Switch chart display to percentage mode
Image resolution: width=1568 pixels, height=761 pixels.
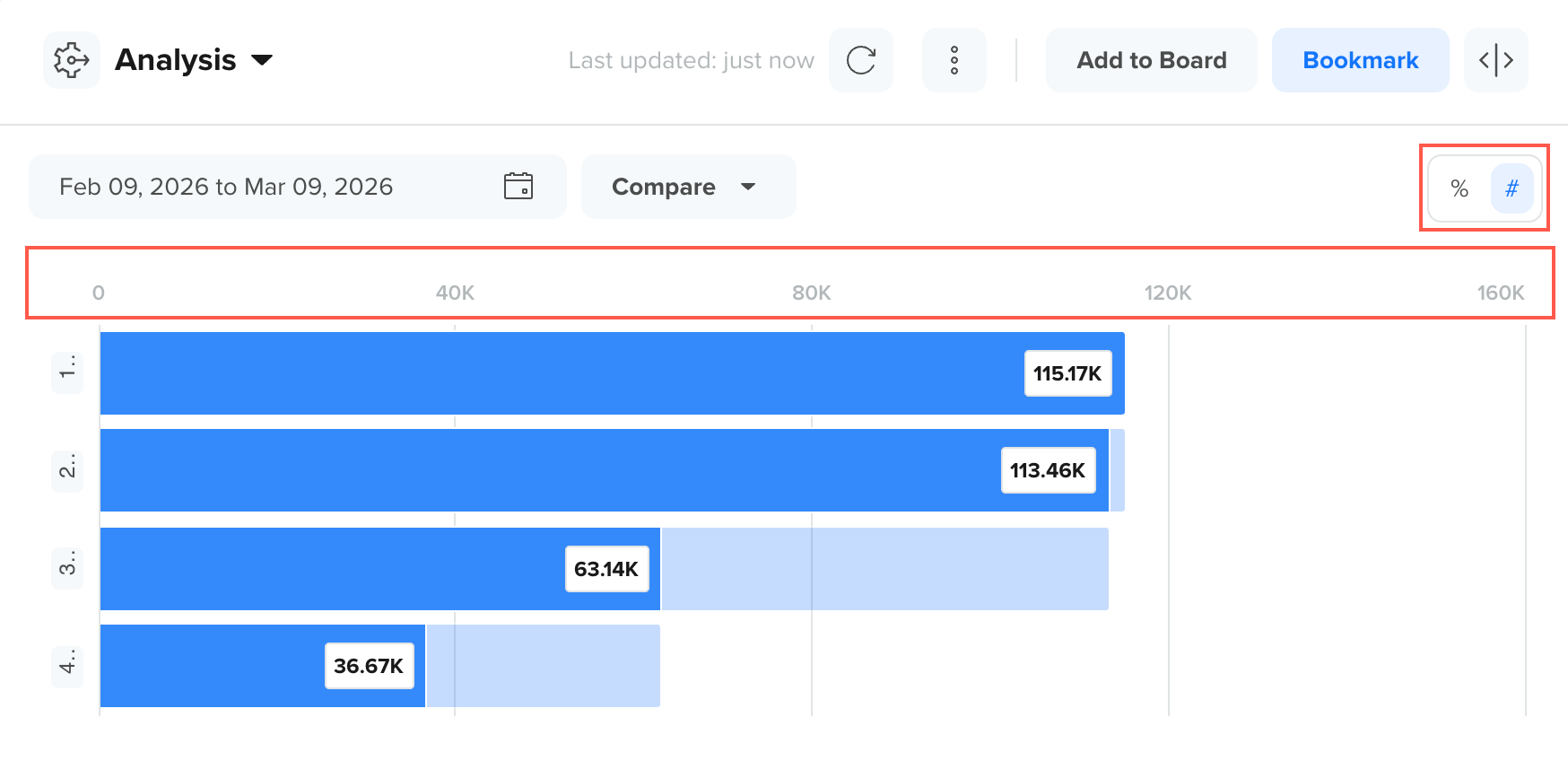point(1459,188)
